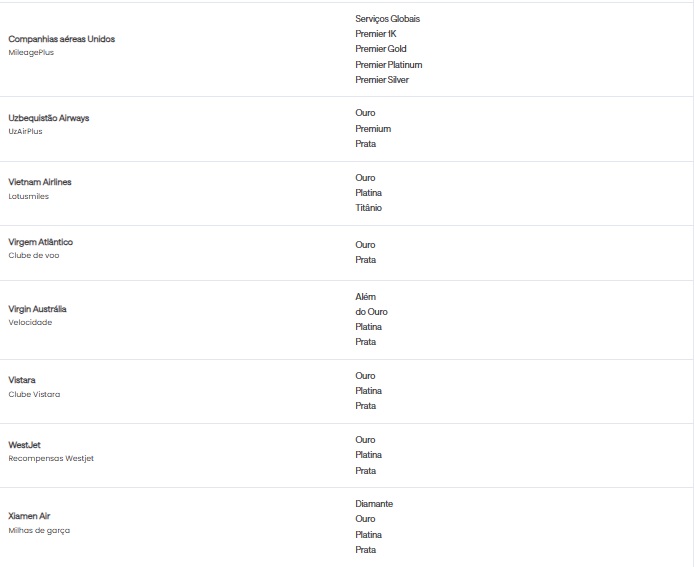Click the Premier Platinum tier
Screen dimensions: 694x567
[x=388, y=65]
